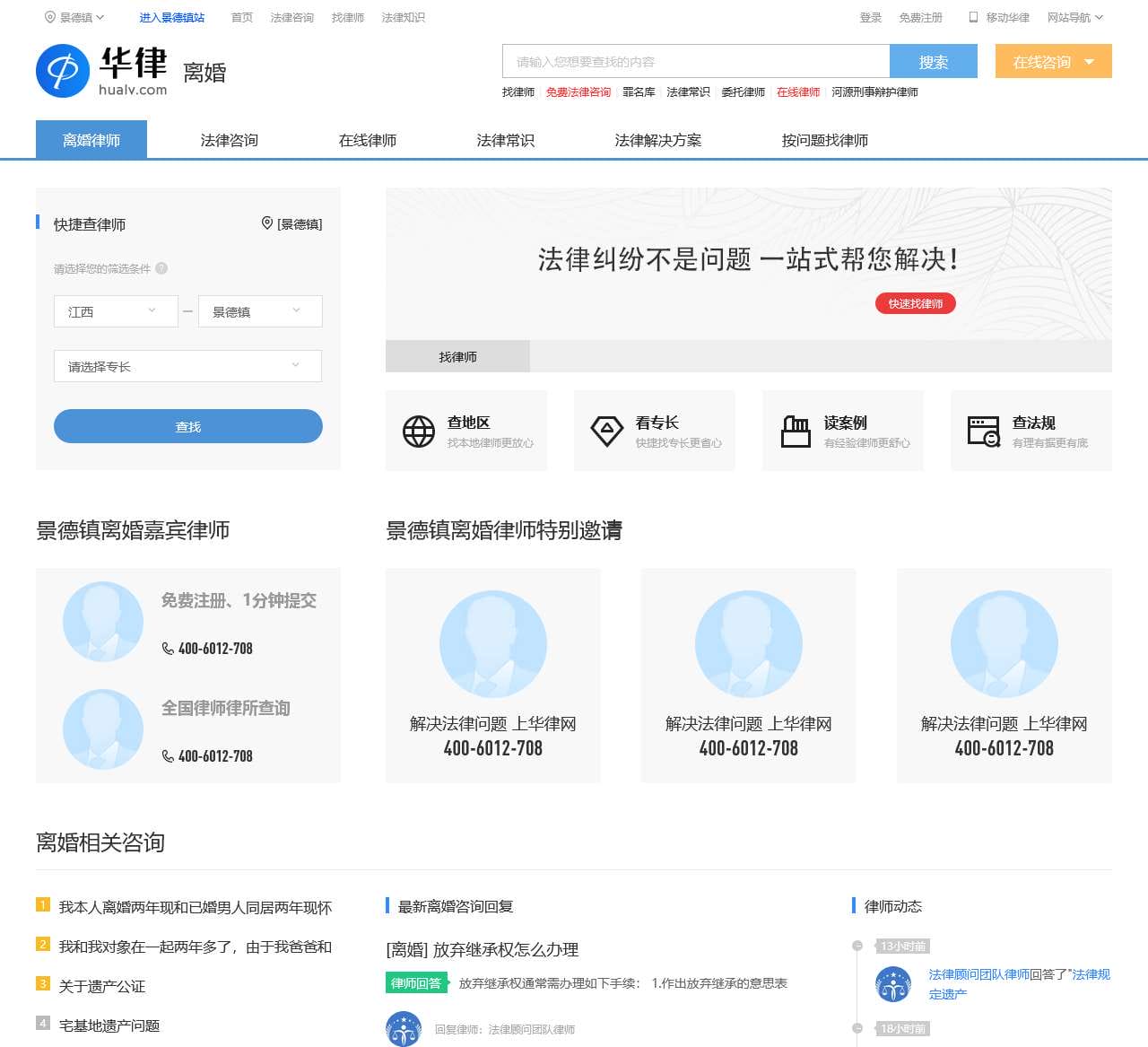1148x1047 pixels.
Task: Open the 景德镇 city dropdown
Action: [259, 311]
